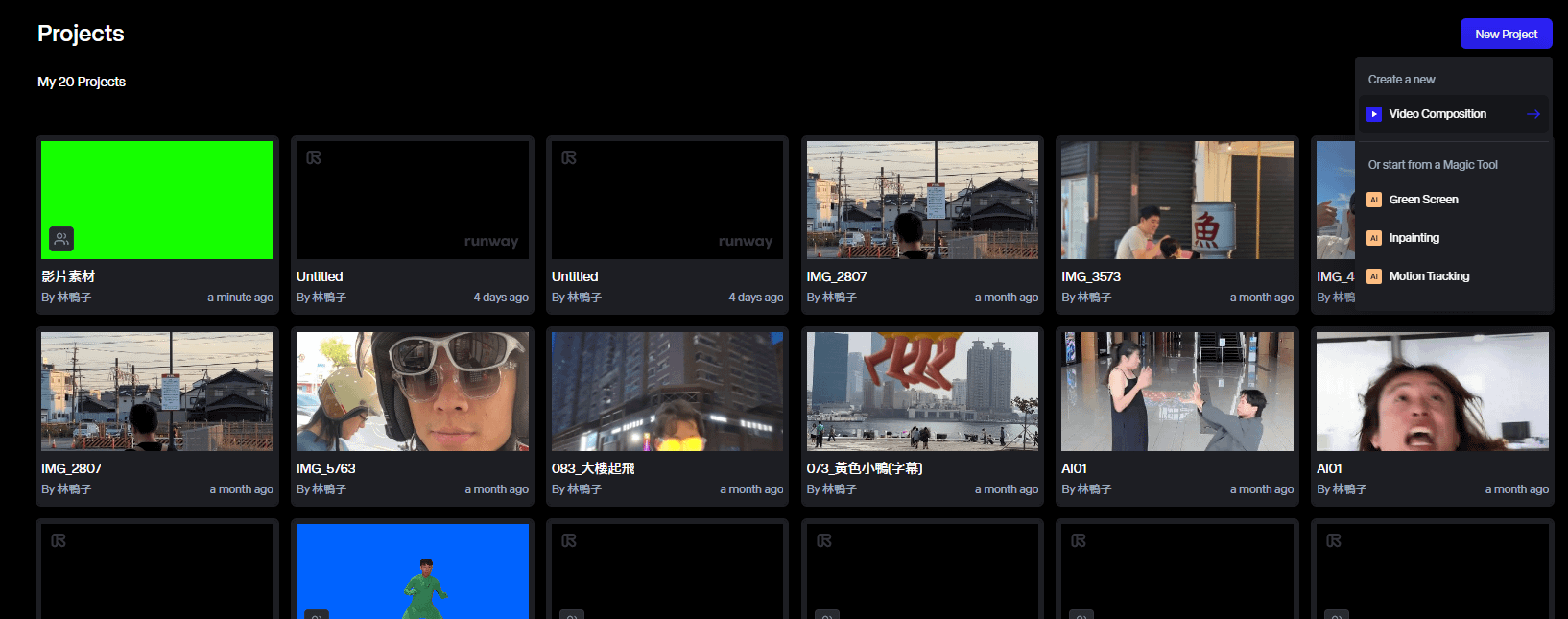Open the IMG_5763 helmet selfie thumbnail
The height and width of the screenshot is (619, 1568).
[412, 392]
